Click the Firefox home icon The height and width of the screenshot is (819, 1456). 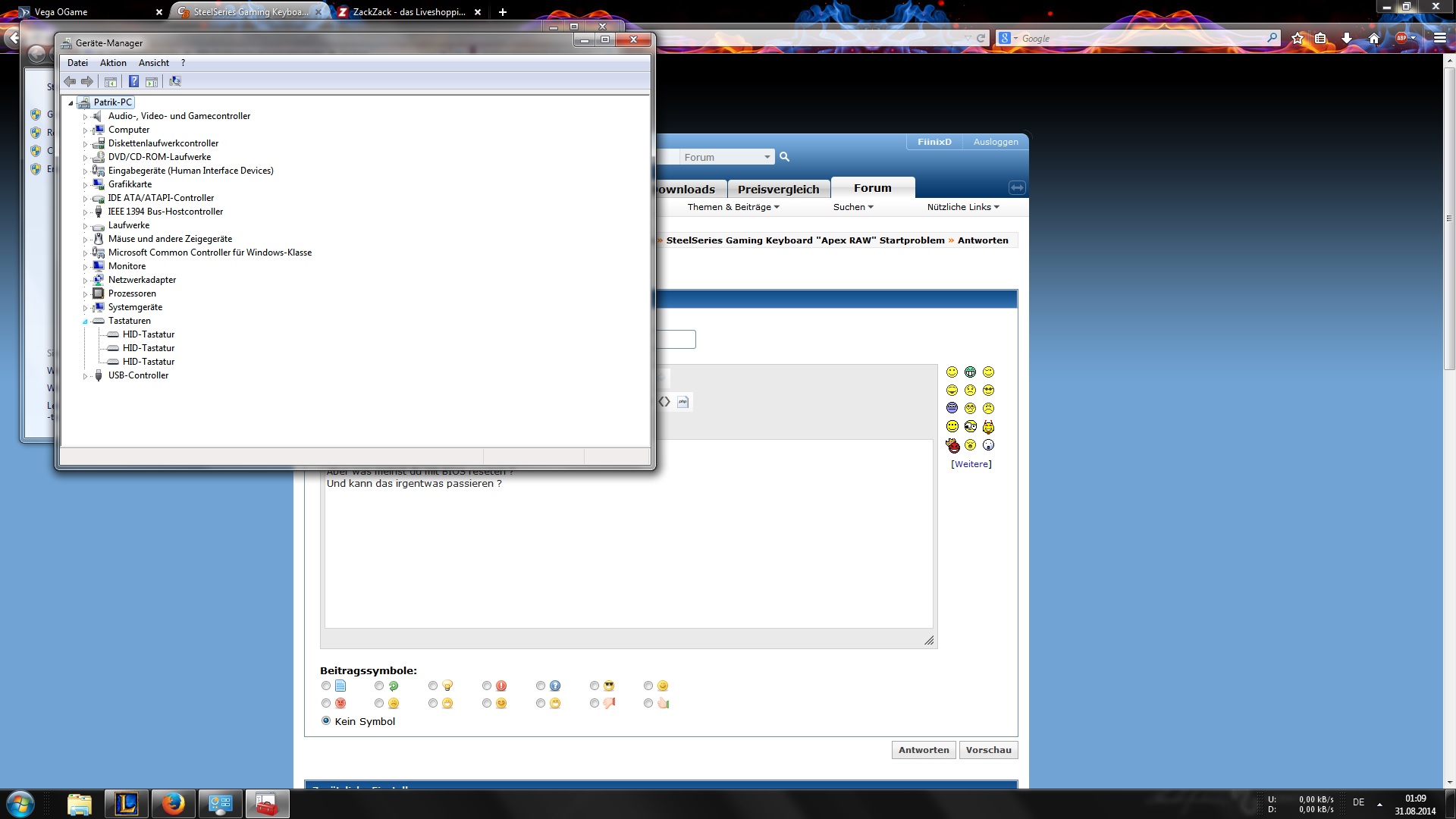1373,38
